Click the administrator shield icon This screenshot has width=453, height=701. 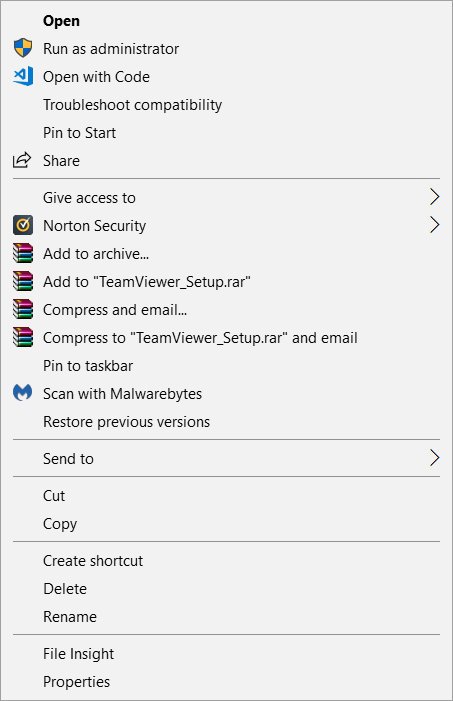coord(23,48)
